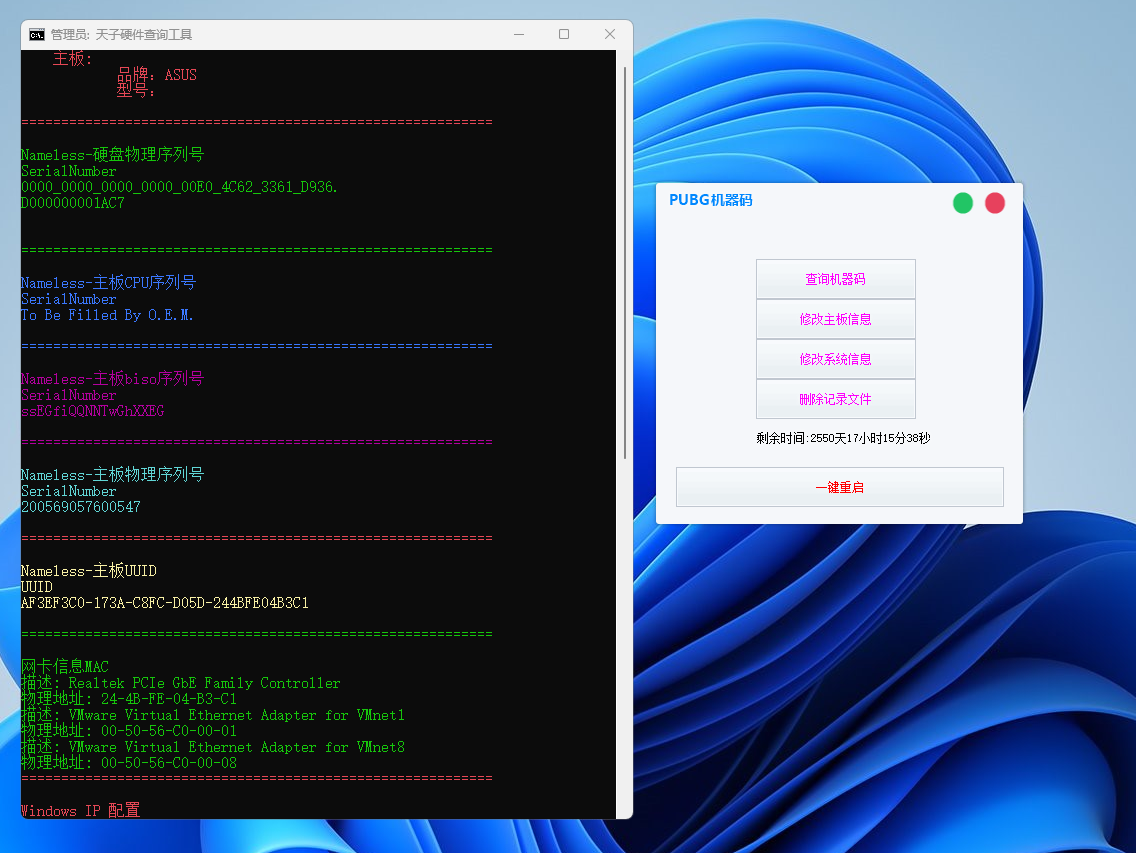Screen dimensions: 1136x853
Task: Click the 剩余时间 remaining time label
Action: tap(843, 438)
